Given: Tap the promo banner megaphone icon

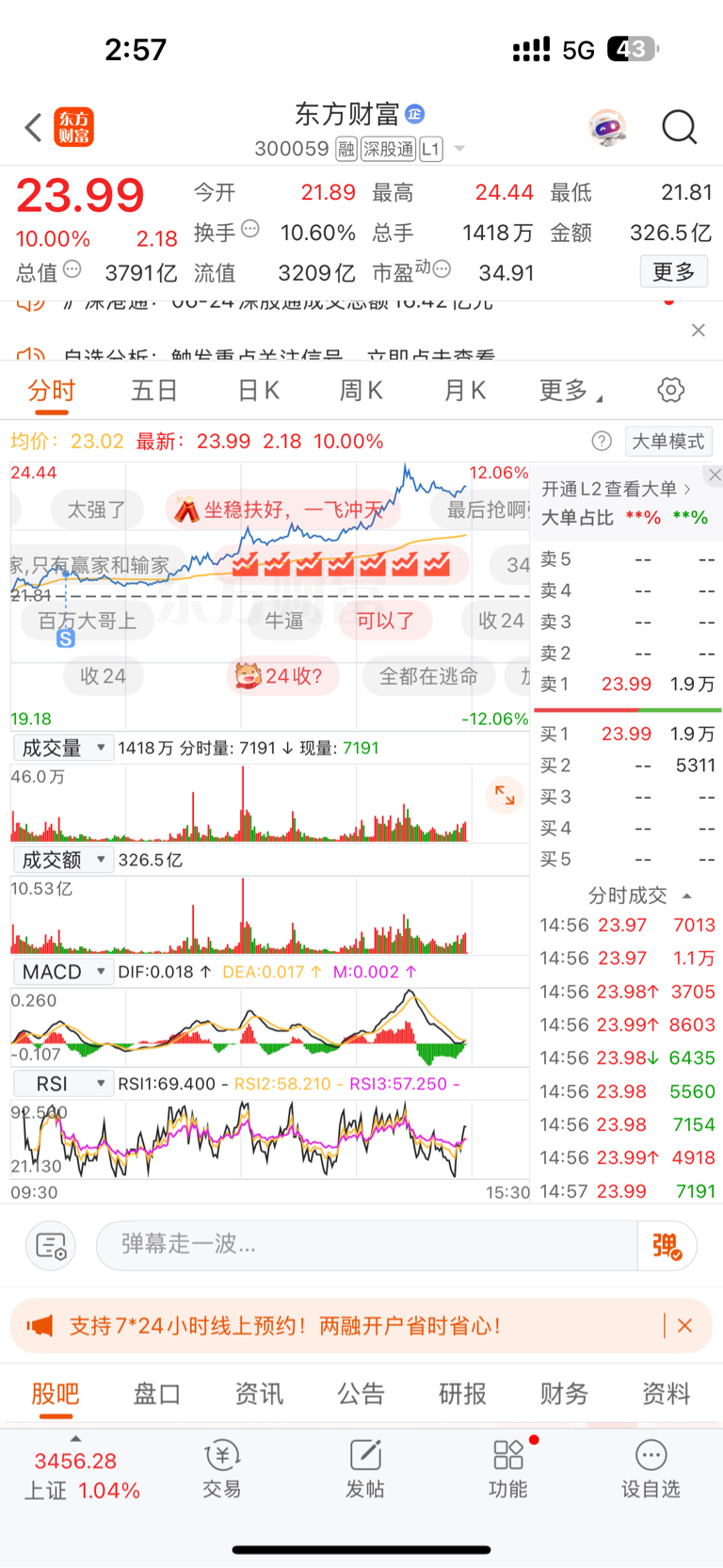Looking at the screenshot, I should coord(40,1326).
